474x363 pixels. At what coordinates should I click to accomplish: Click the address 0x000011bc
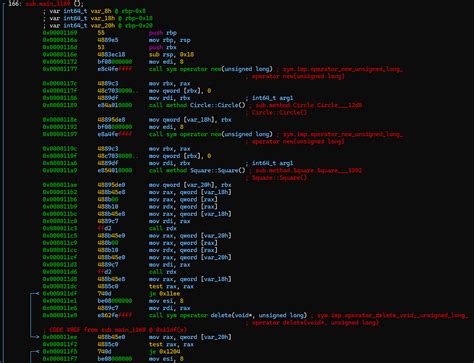(x=60, y=214)
